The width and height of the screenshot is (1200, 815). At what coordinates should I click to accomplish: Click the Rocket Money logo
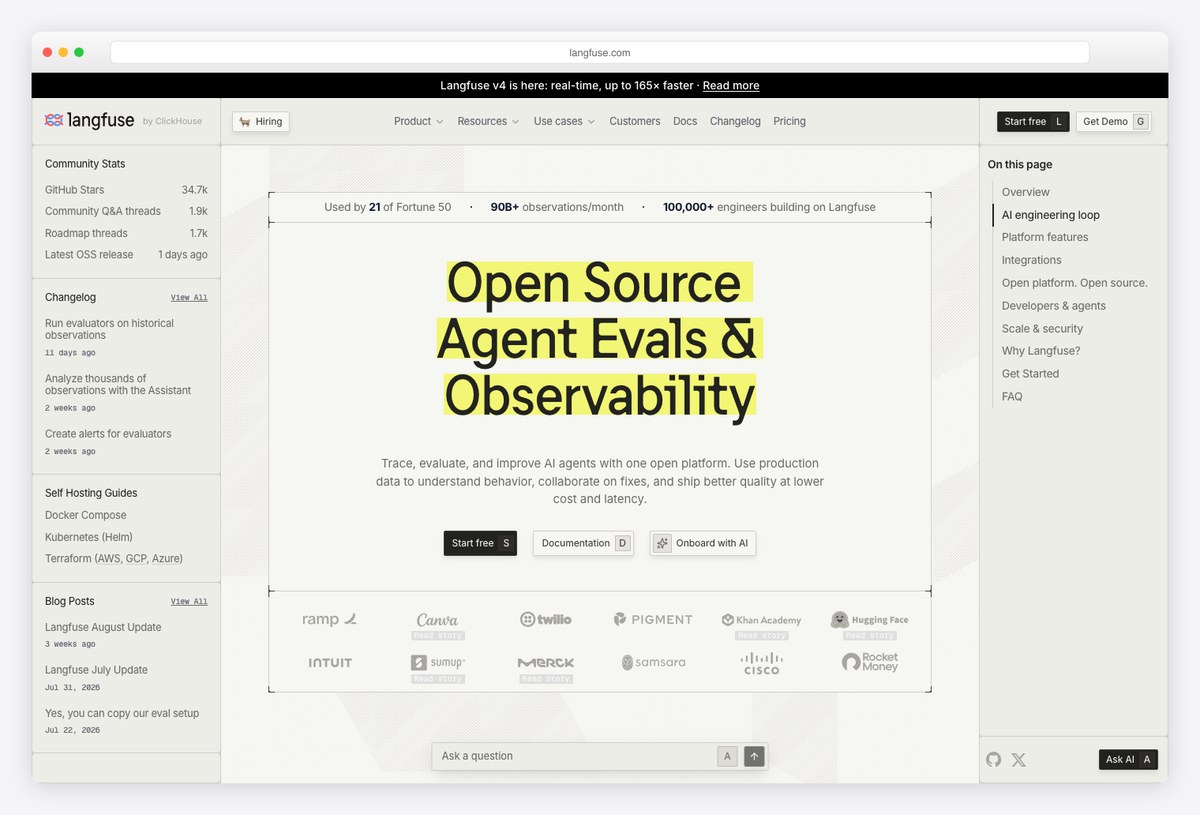coord(870,662)
